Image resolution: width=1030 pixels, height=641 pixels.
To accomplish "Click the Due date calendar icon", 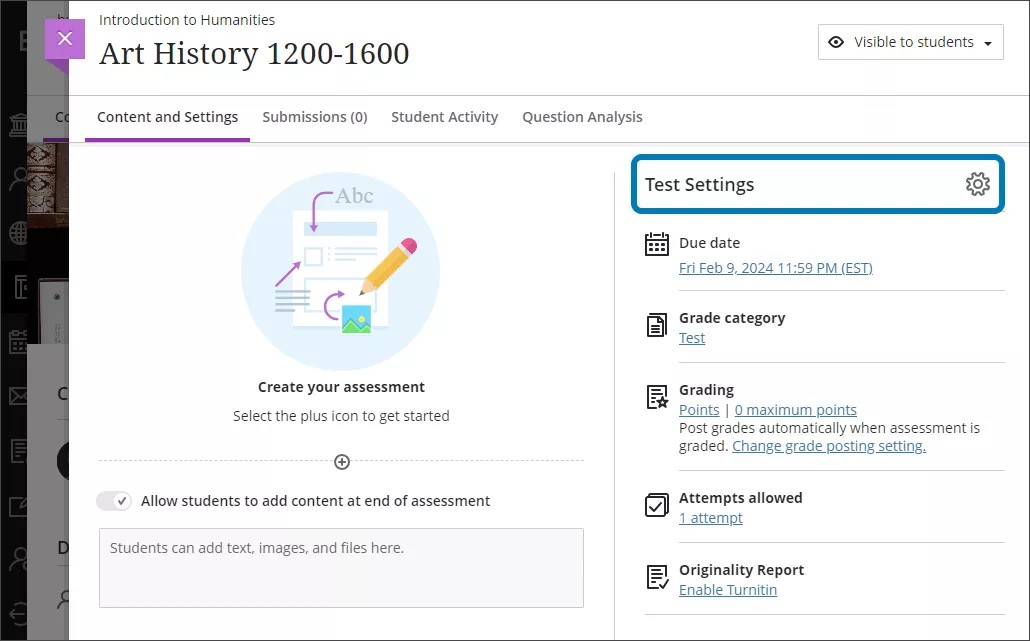I will (655, 244).
